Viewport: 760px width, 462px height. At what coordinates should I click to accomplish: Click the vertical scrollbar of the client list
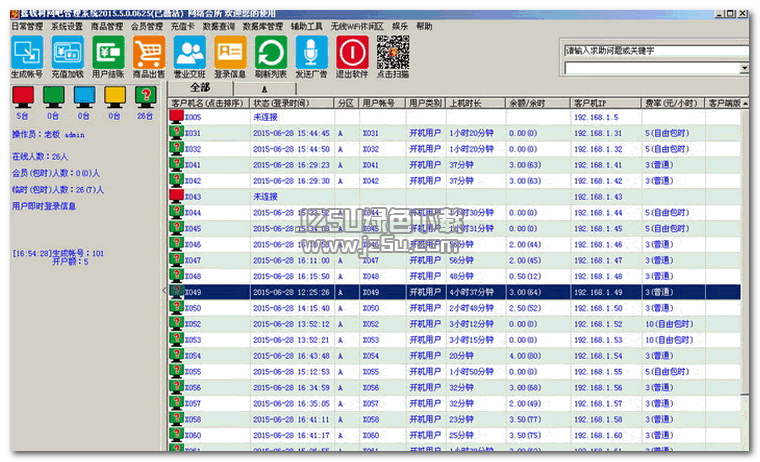coord(745,252)
